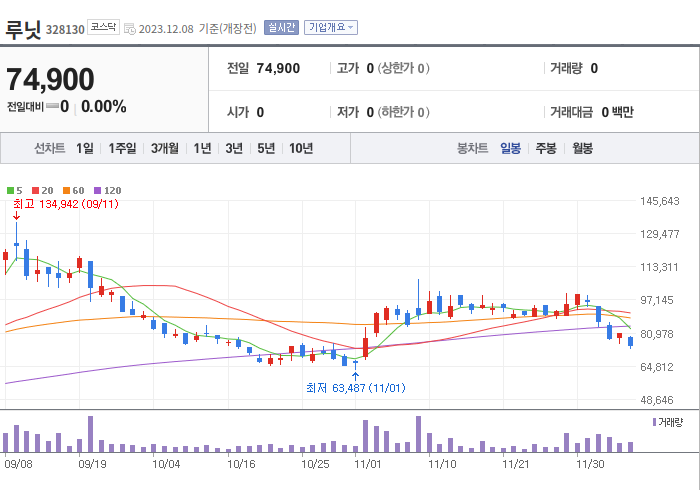700x490 pixels.
Task: Select the 5년 line chart tab
Action: [266, 148]
